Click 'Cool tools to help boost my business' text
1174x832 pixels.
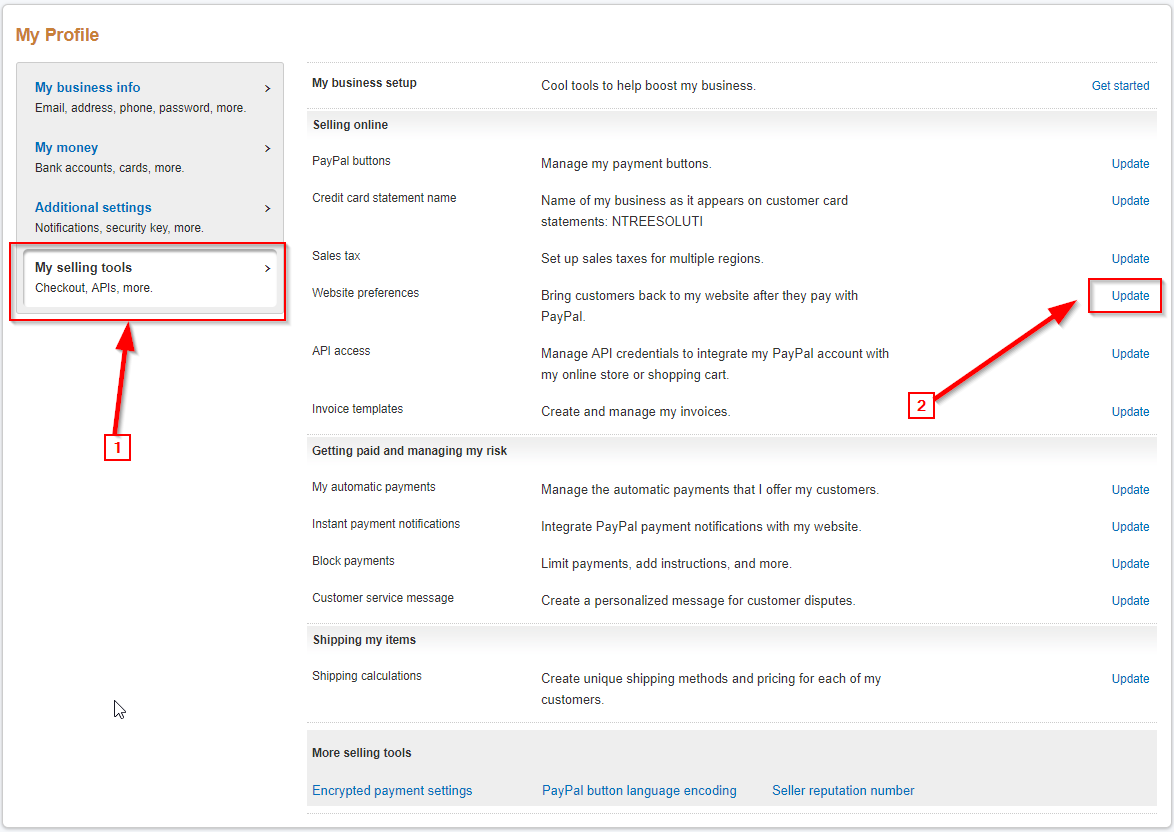(x=648, y=85)
